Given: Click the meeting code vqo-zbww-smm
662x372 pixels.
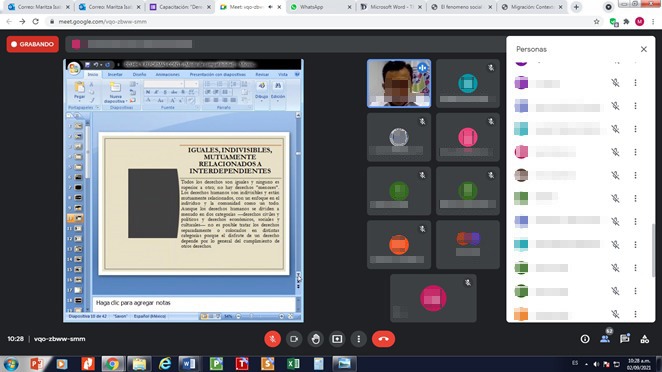Looking at the screenshot, I should pos(60,339).
